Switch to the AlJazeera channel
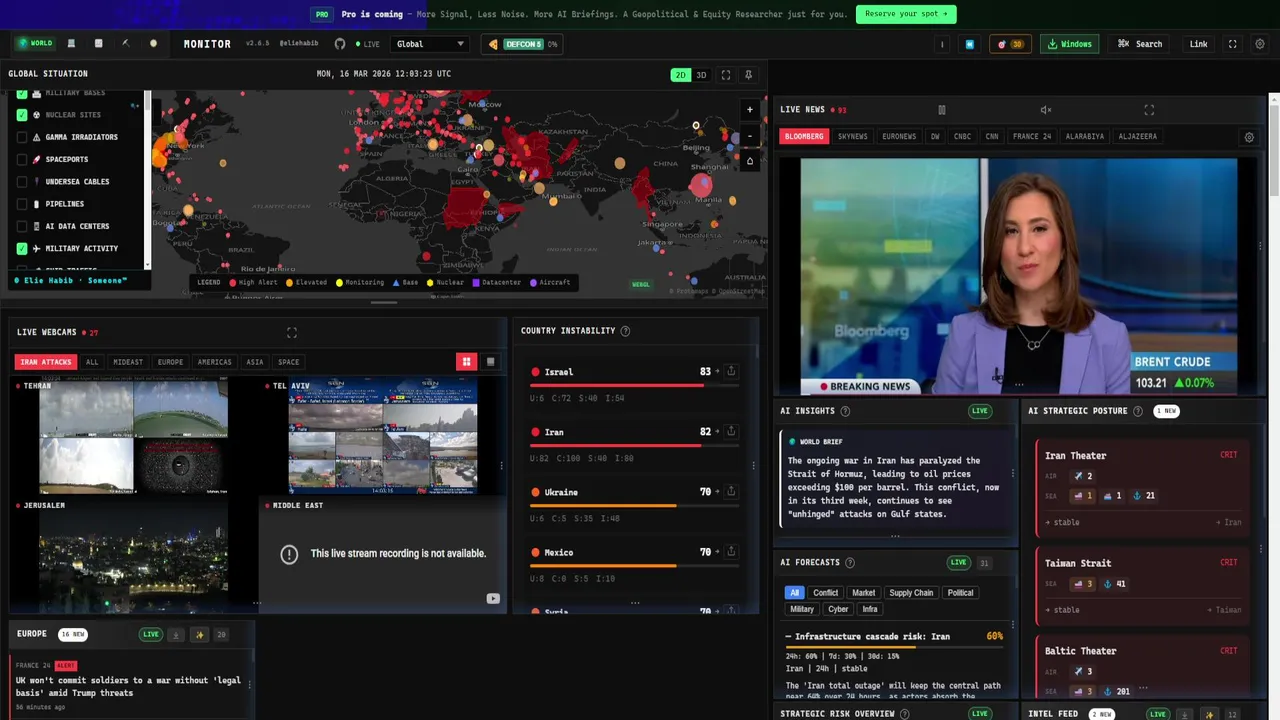Image resolution: width=1280 pixels, height=720 pixels. (1137, 136)
